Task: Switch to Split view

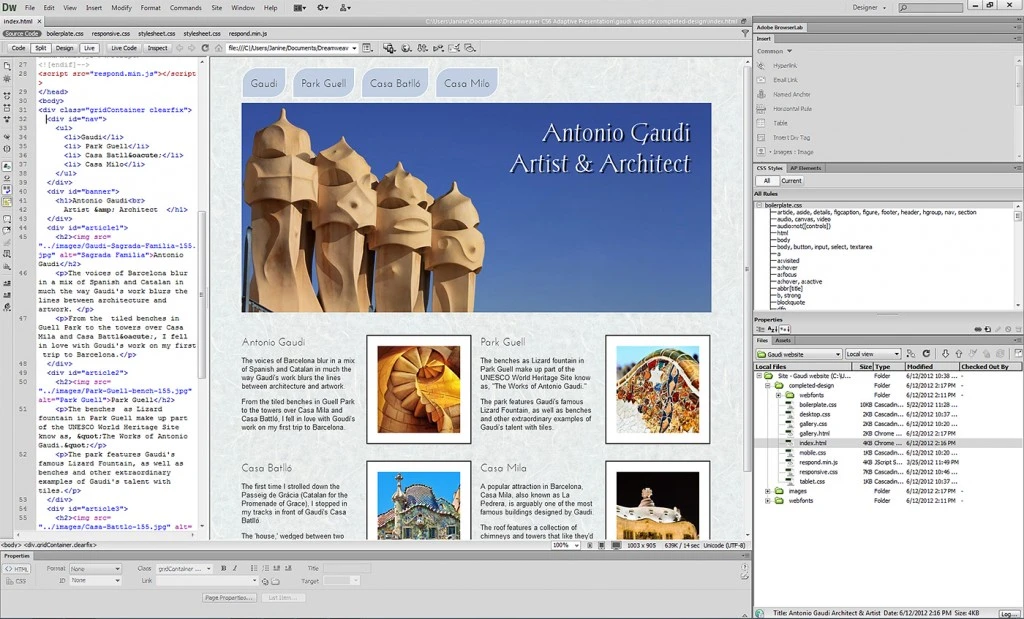Action: (x=40, y=47)
